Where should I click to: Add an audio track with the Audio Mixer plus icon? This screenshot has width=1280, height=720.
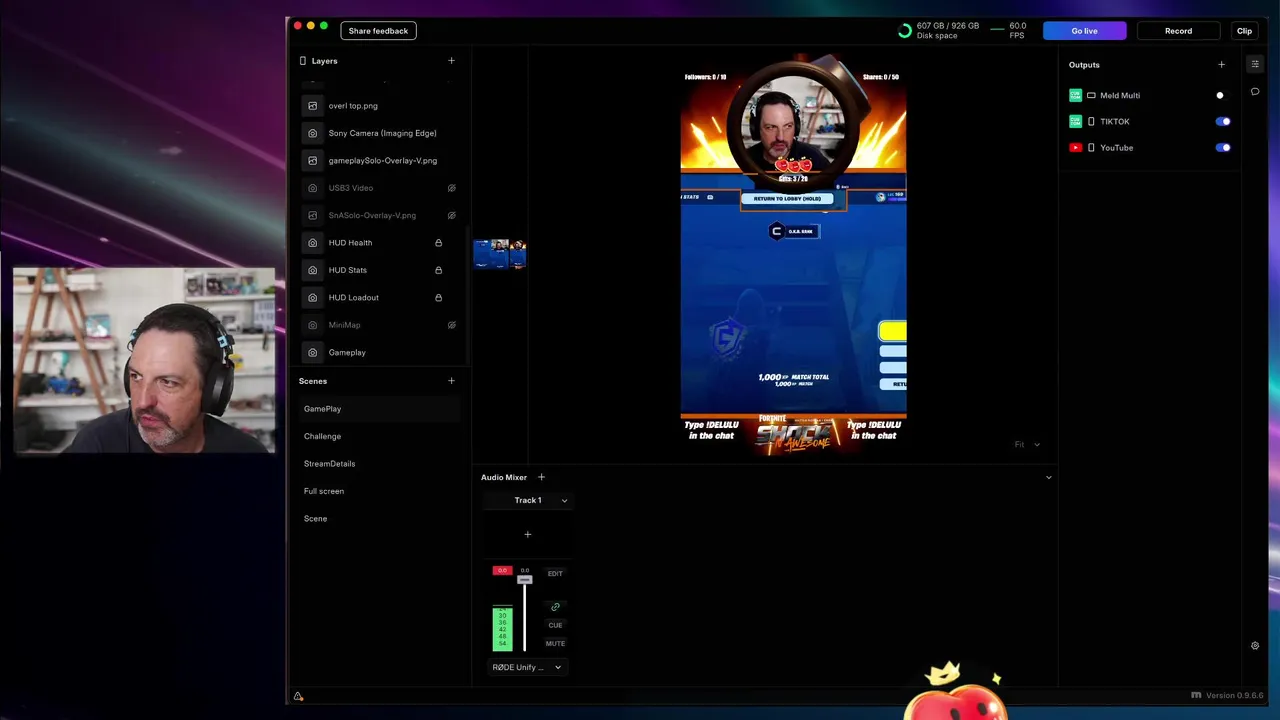pyautogui.click(x=541, y=477)
